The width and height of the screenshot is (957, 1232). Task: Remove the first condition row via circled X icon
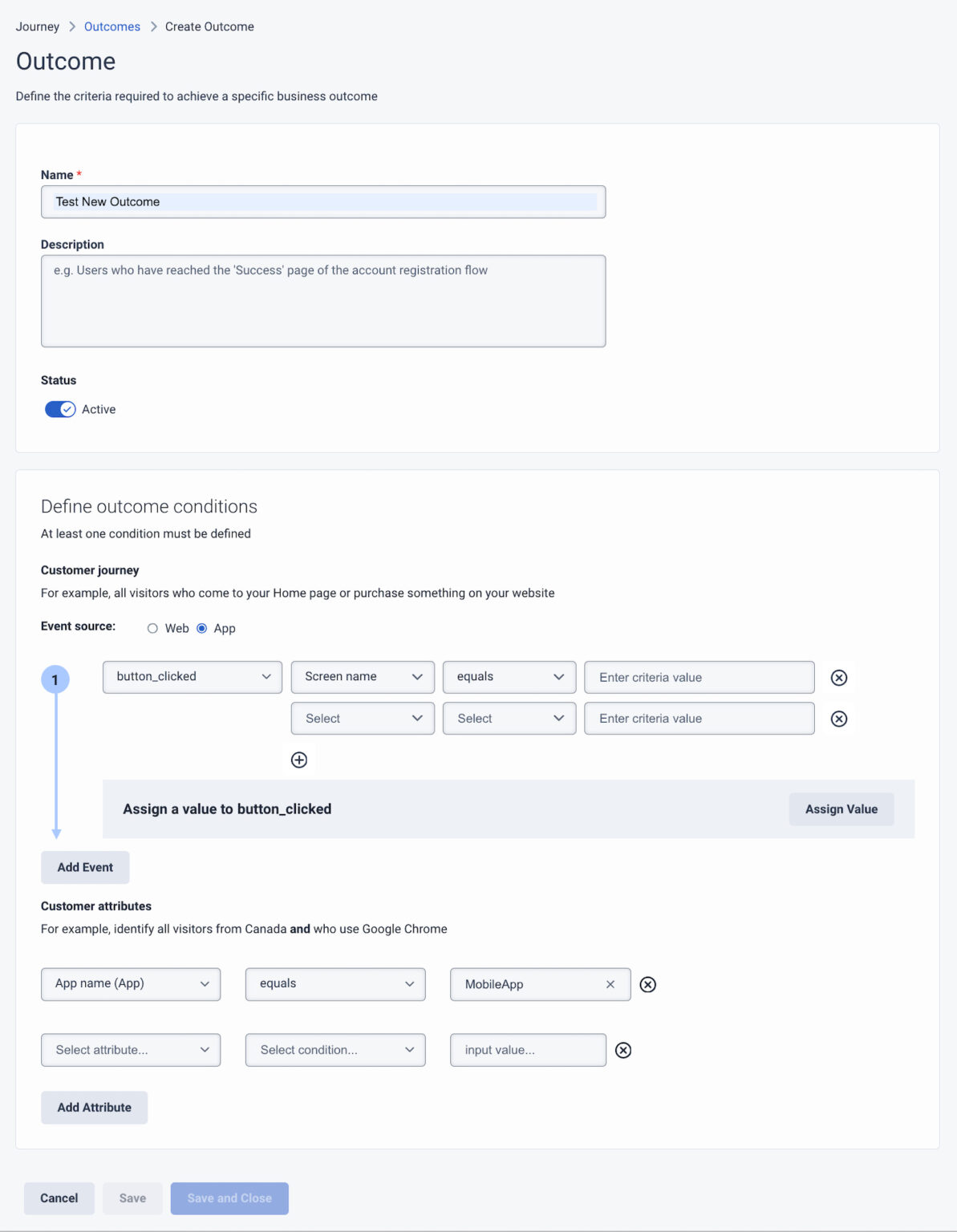(x=838, y=678)
